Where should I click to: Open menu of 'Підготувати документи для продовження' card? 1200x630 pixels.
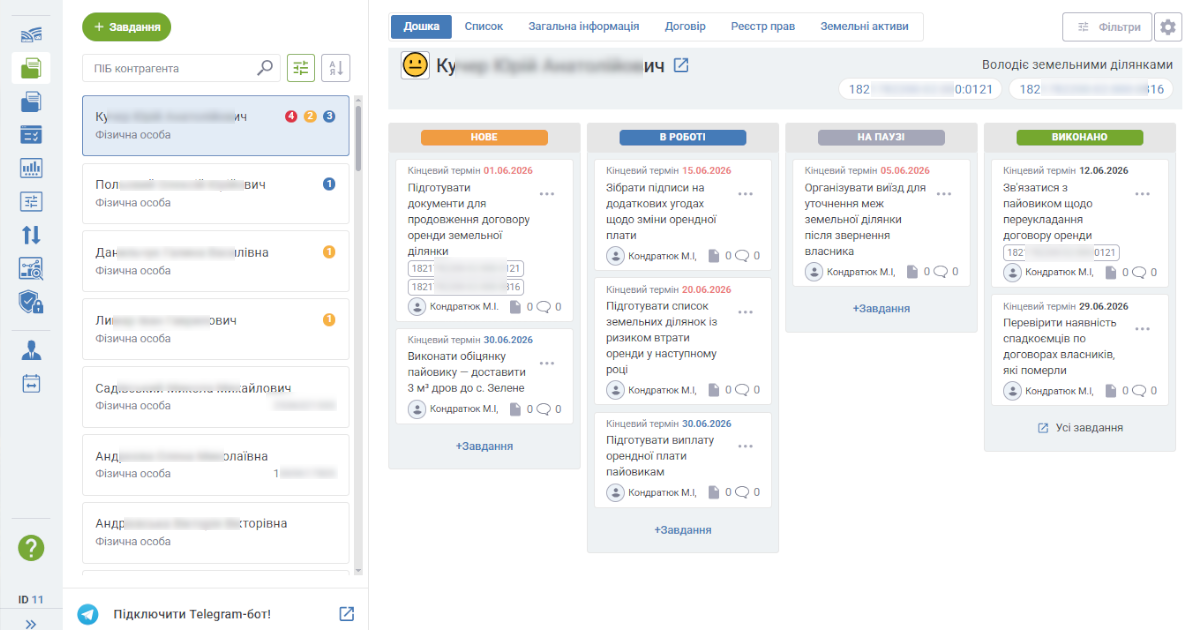[x=547, y=194]
